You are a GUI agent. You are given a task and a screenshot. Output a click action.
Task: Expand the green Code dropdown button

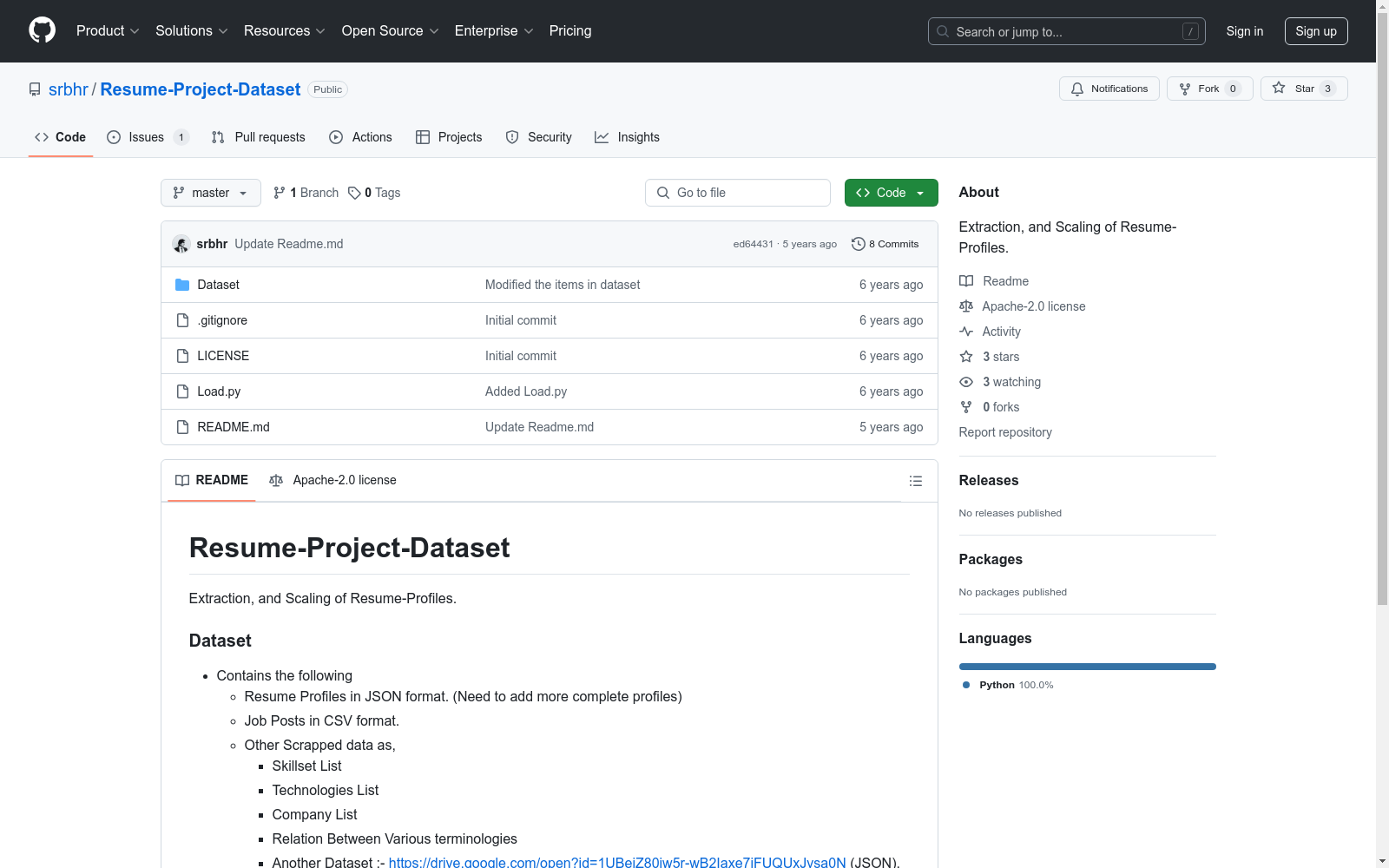(x=892, y=193)
